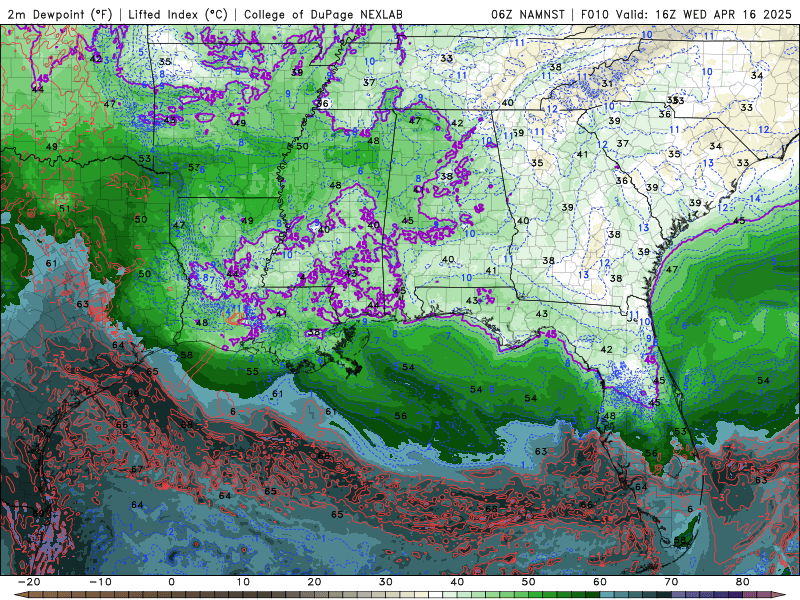Click the -10 label on the color scale
This screenshot has width=800, height=600.
pyautogui.click(x=100, y=582)
